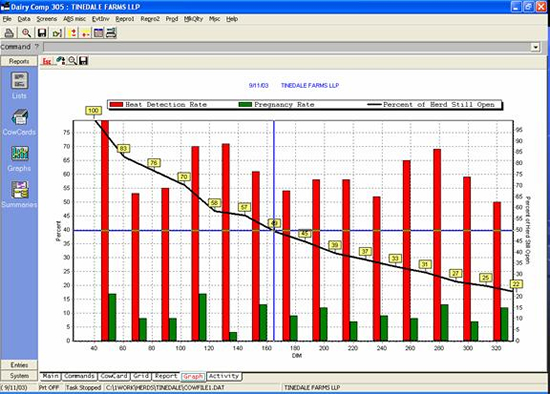The width and height of the screenshot is (550, 394).
Task: Open the ABS misc menu
Action: pos(74,19)
